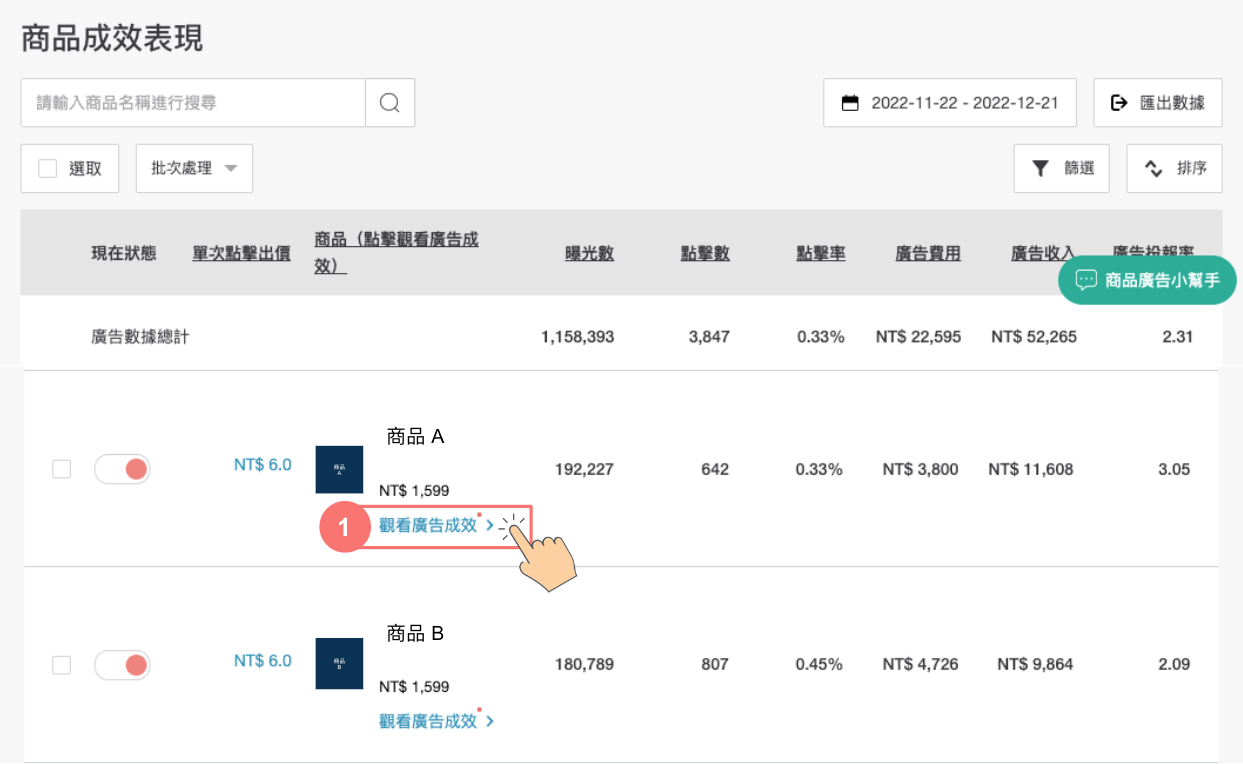Open the 商品廣告小幫手 chat bubble
Image resolution: width=1243 pixels, height=764 pixels.
[1146, 280]
